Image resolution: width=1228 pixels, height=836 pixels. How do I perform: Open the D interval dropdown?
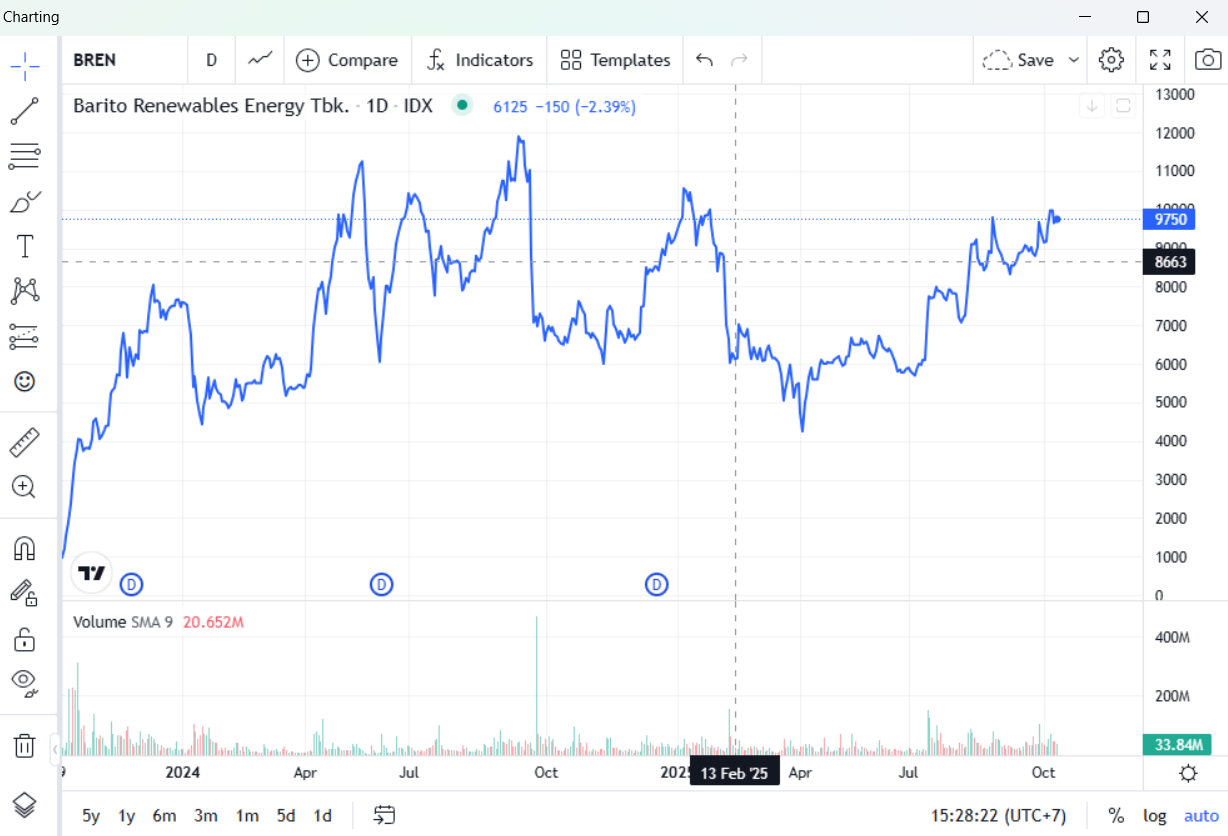[x=212, y=60]
